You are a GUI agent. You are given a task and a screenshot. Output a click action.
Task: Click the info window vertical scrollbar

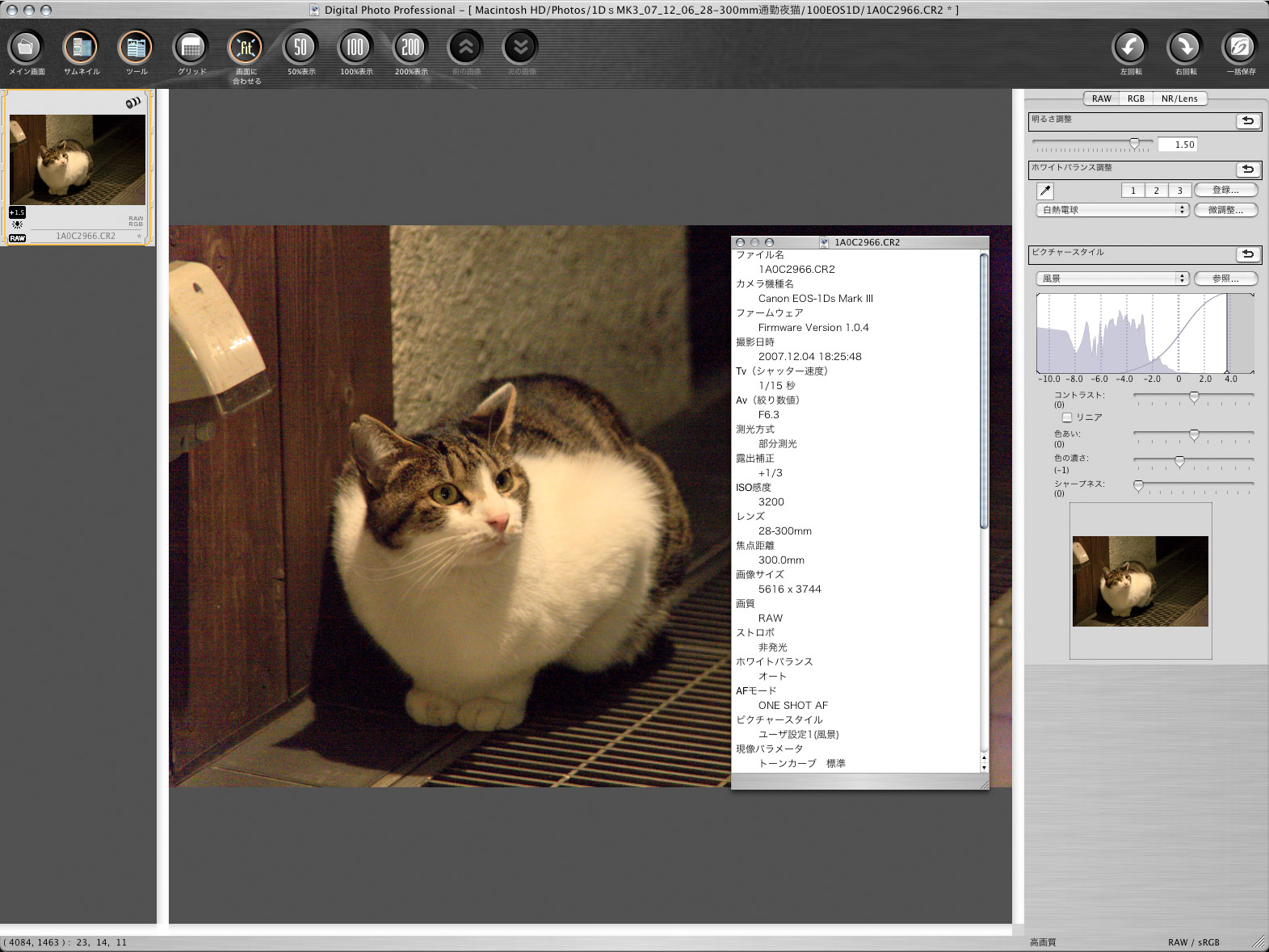(984, 392)
